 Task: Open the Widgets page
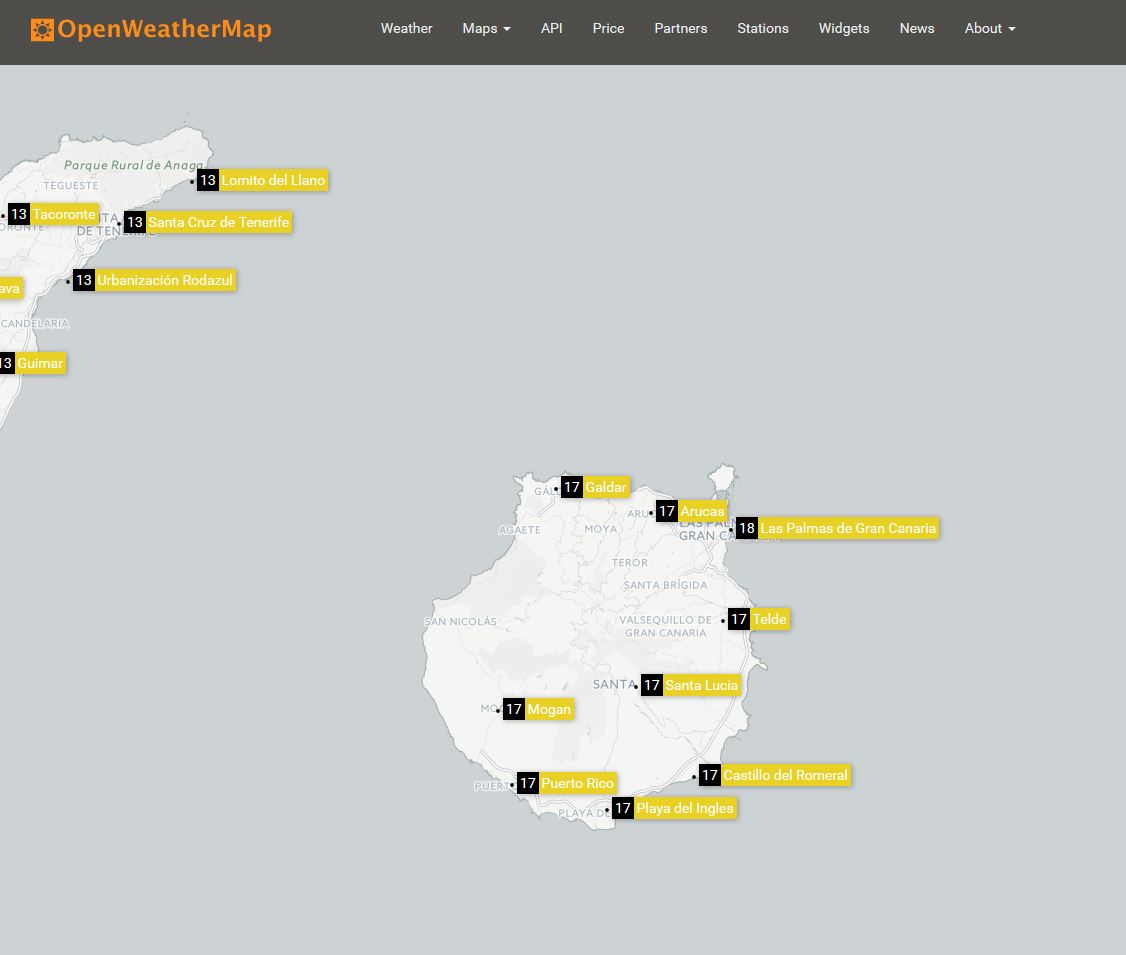(x=843, y=28)
